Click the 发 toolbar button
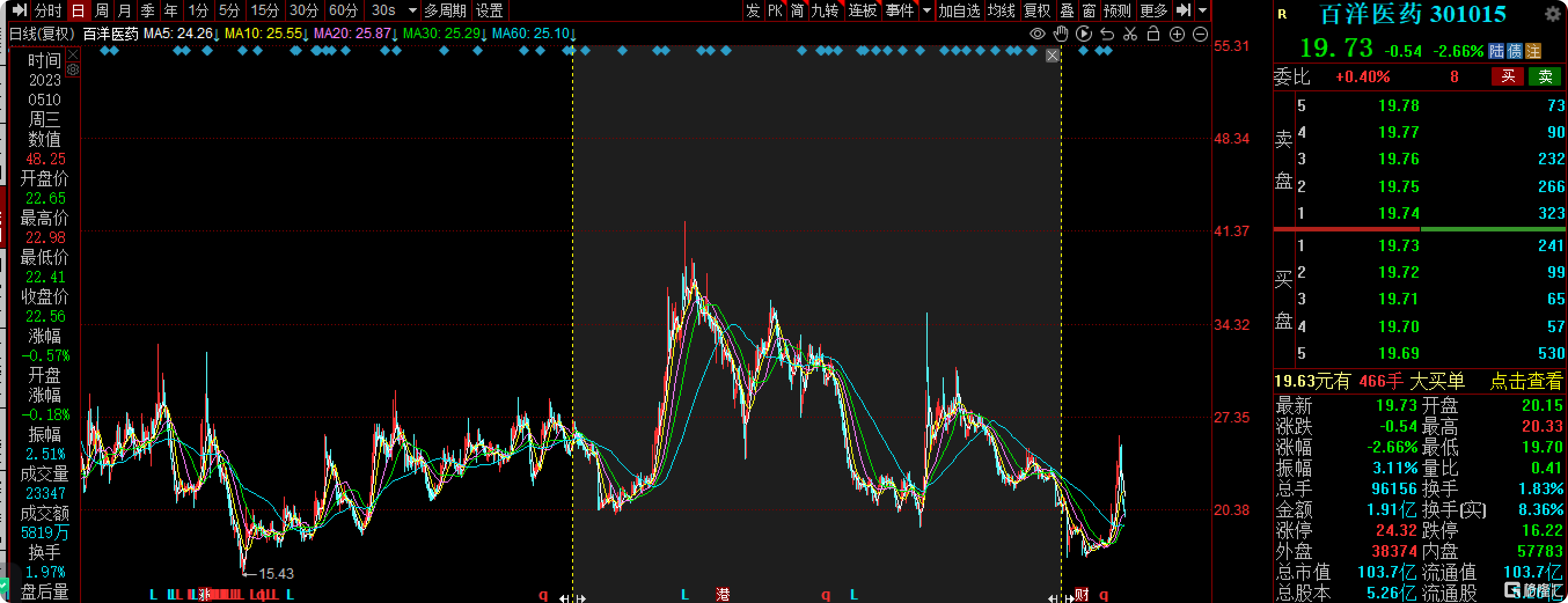This screenshot has width=1568, height=603. coord(753,10)
